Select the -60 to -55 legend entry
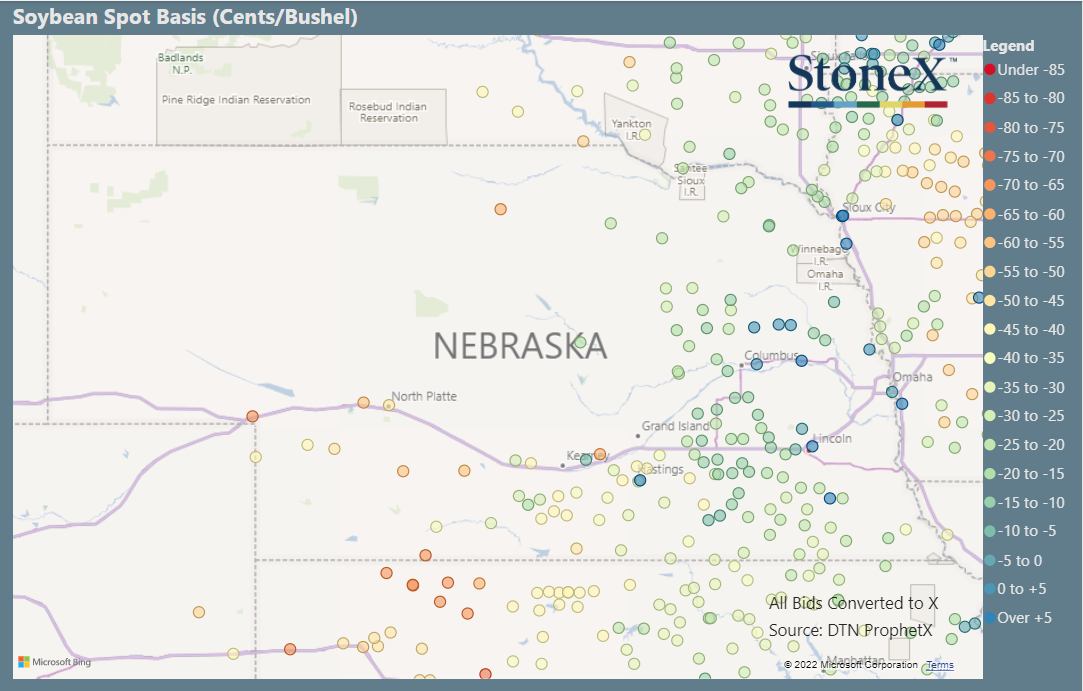 [x=1025, y=243]
